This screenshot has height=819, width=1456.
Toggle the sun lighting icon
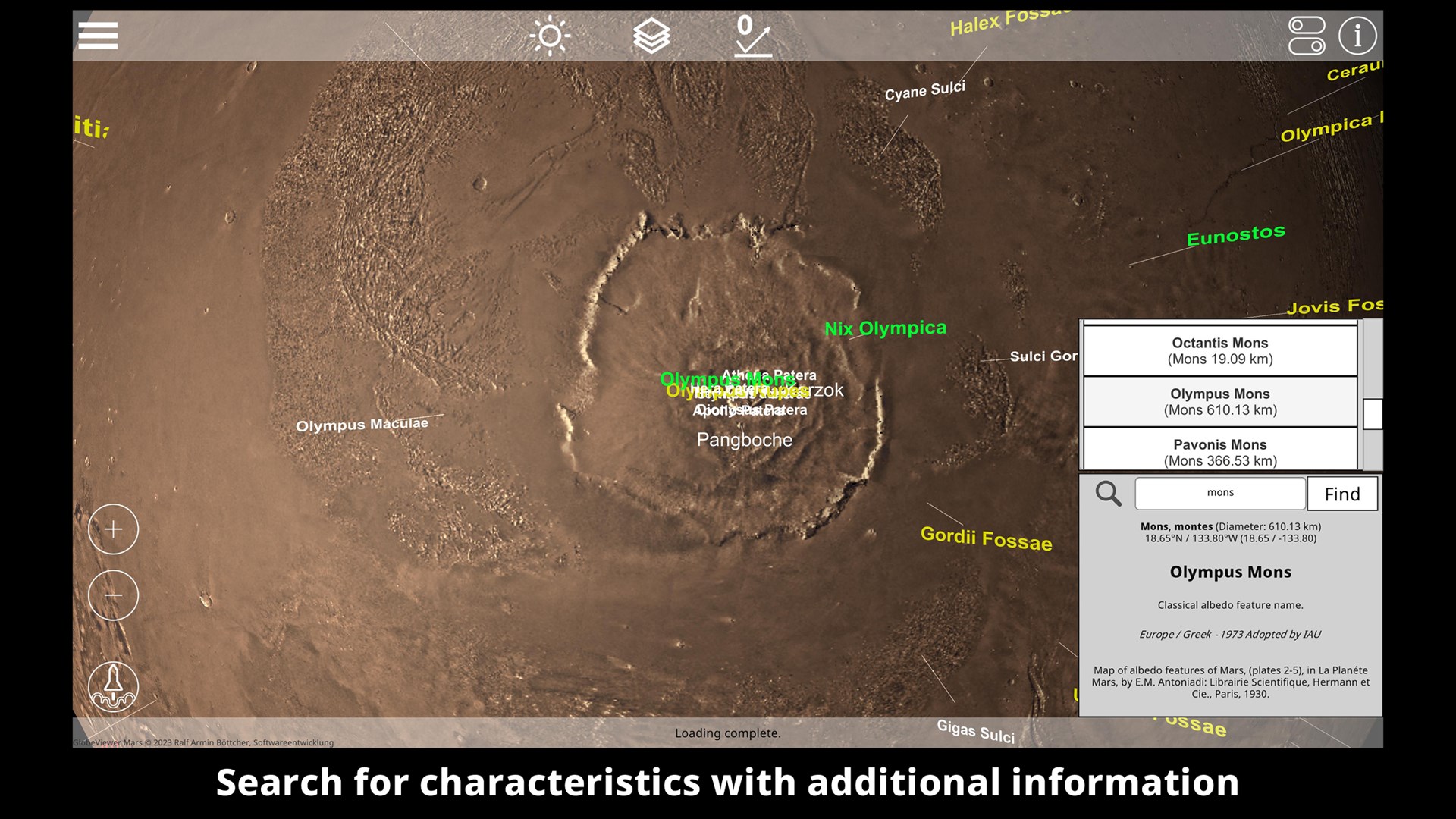pos(550,36)
